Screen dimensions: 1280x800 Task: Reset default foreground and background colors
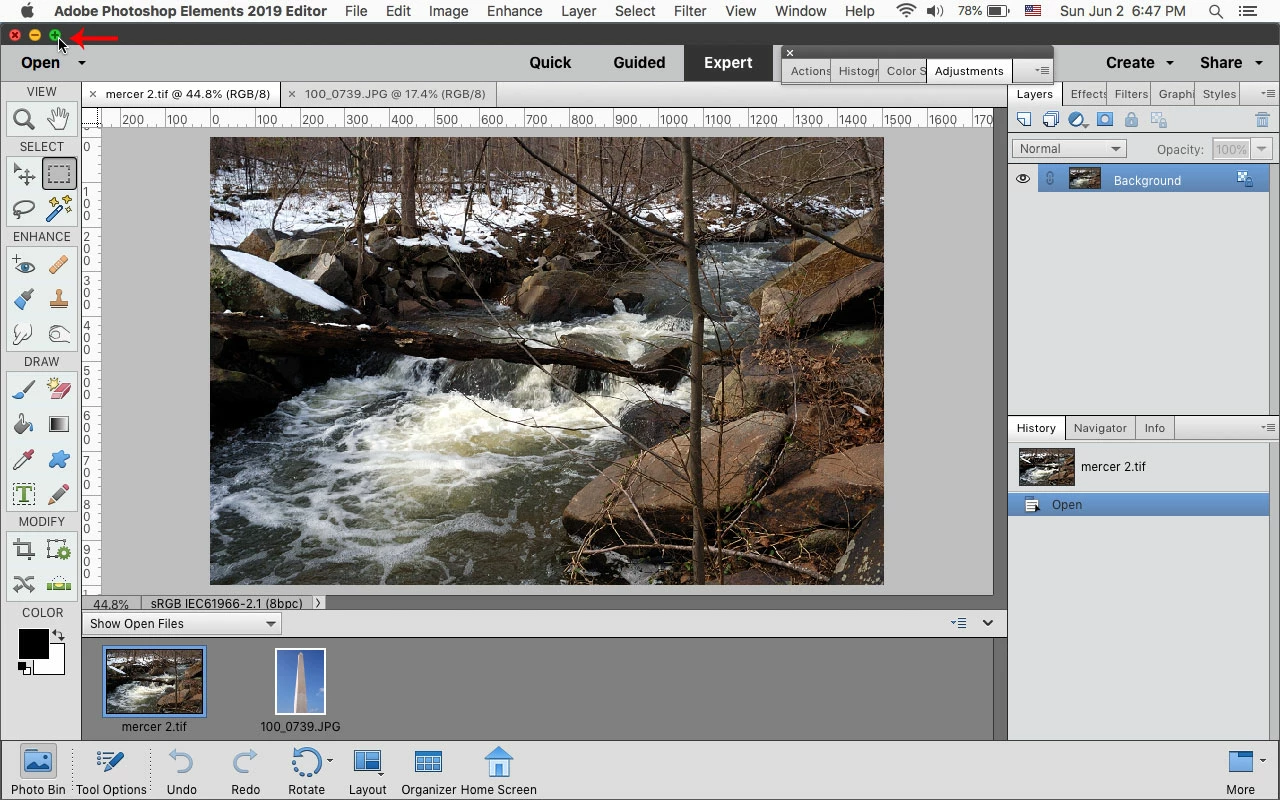tap(23, 668)
